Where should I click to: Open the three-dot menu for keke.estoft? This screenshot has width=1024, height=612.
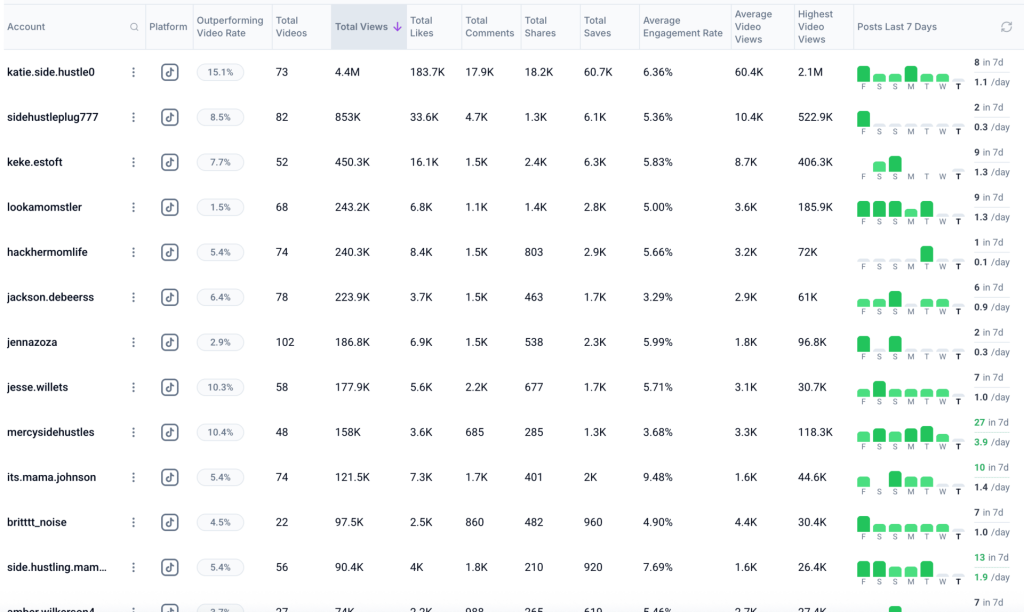[133, 162]
